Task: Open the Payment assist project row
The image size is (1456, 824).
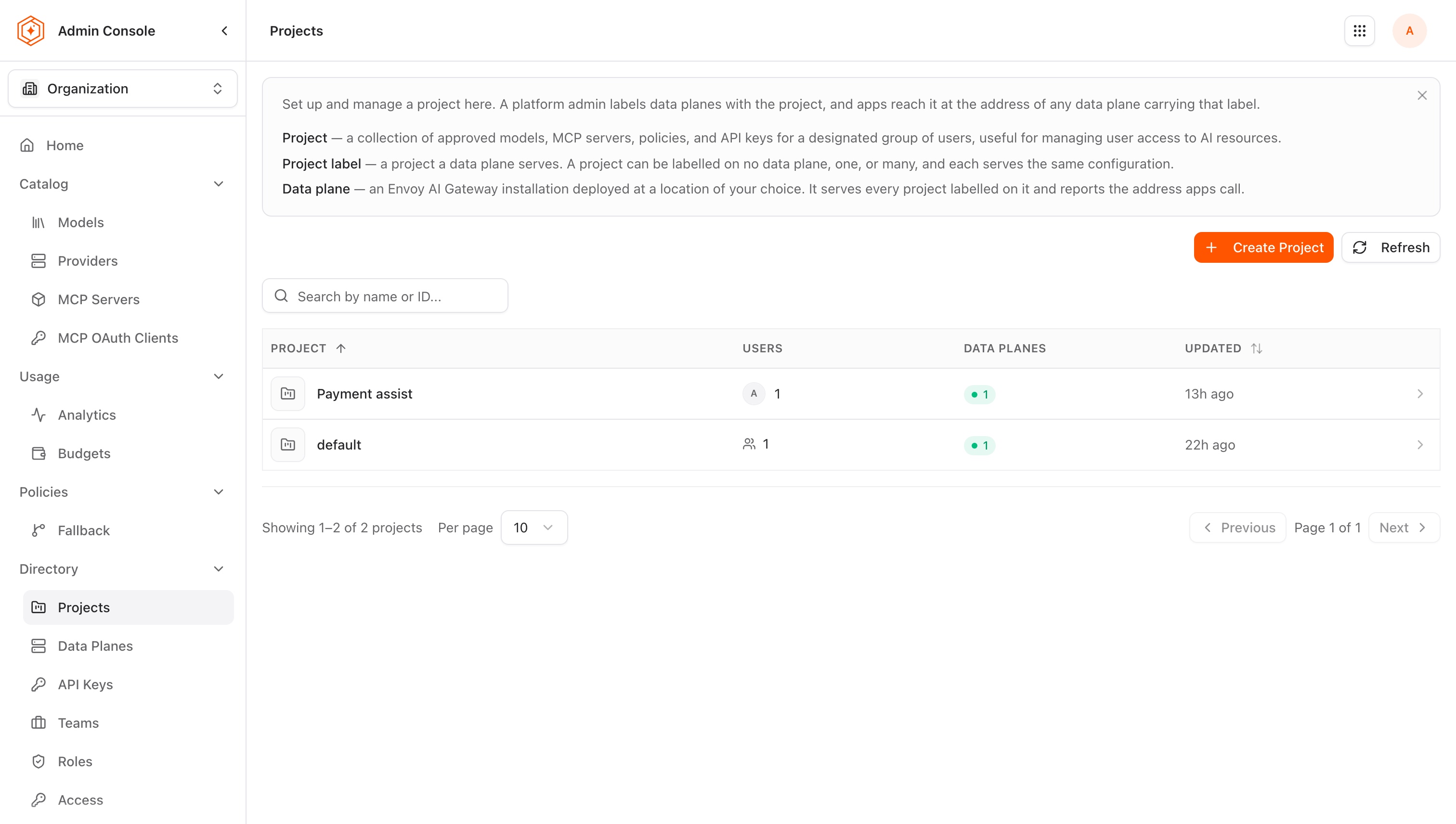Action: (851, 394)
